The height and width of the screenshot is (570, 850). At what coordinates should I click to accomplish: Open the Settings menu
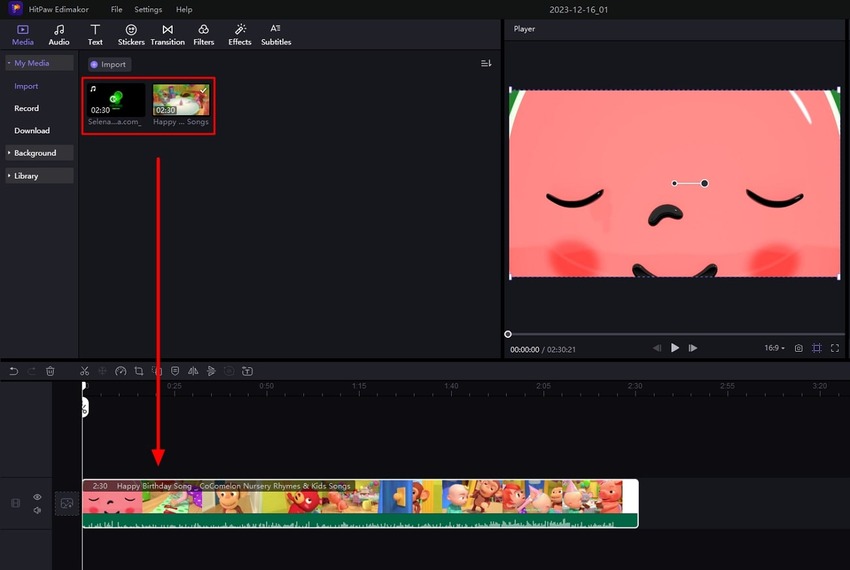pyautogui.click(x=148, y=9)
